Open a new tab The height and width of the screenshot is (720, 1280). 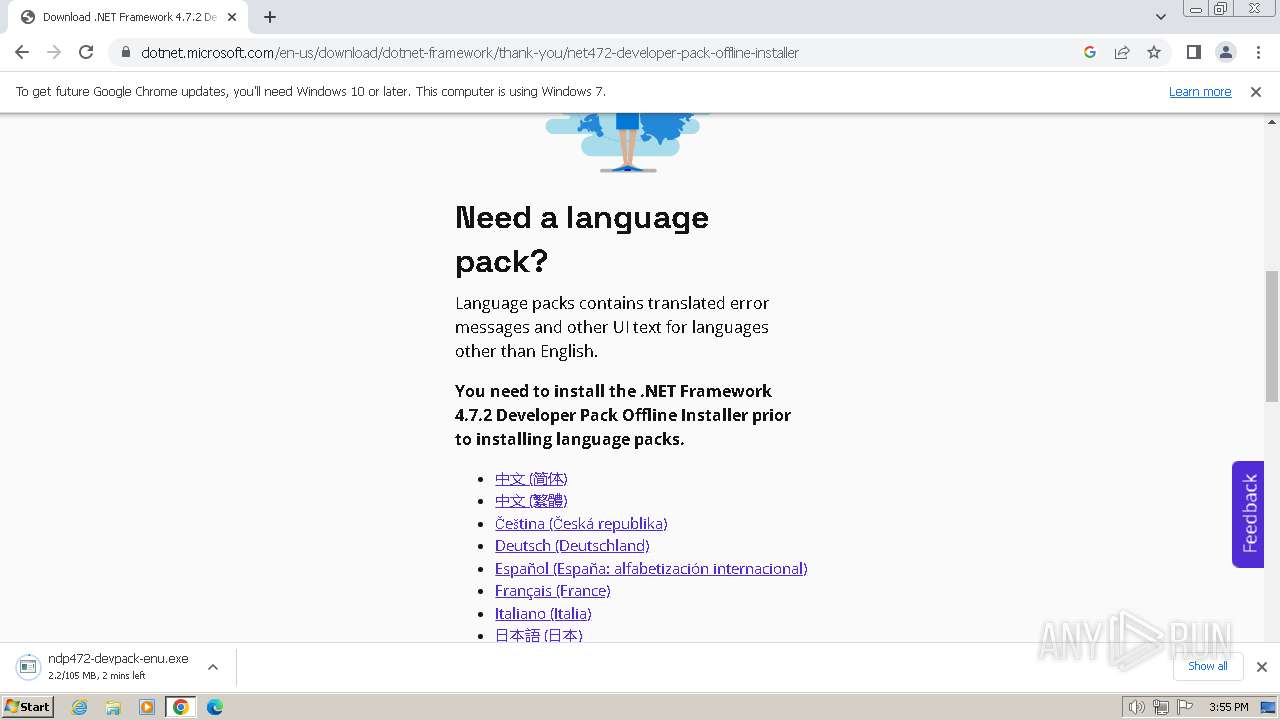pos(270,17)
